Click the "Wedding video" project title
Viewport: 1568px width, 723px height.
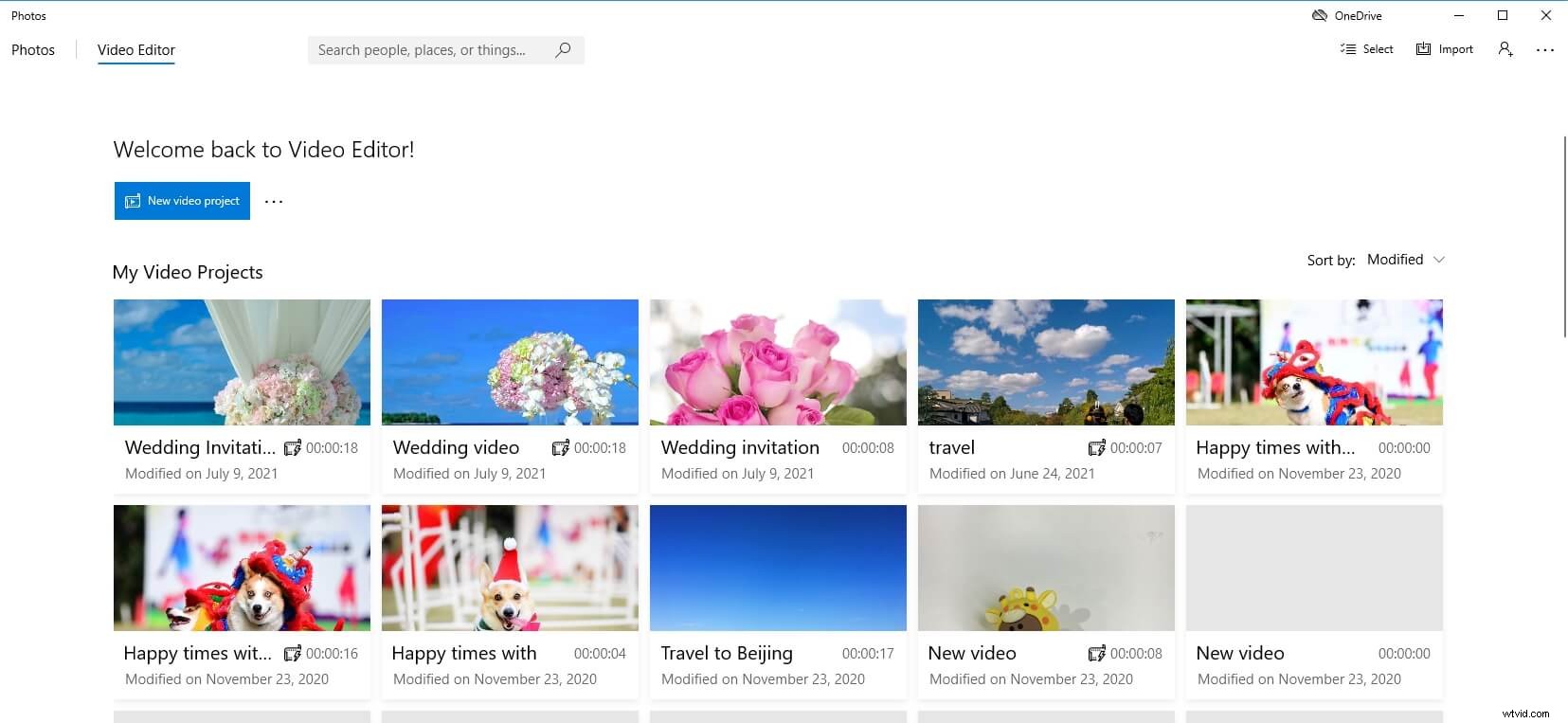click(456, 447)
